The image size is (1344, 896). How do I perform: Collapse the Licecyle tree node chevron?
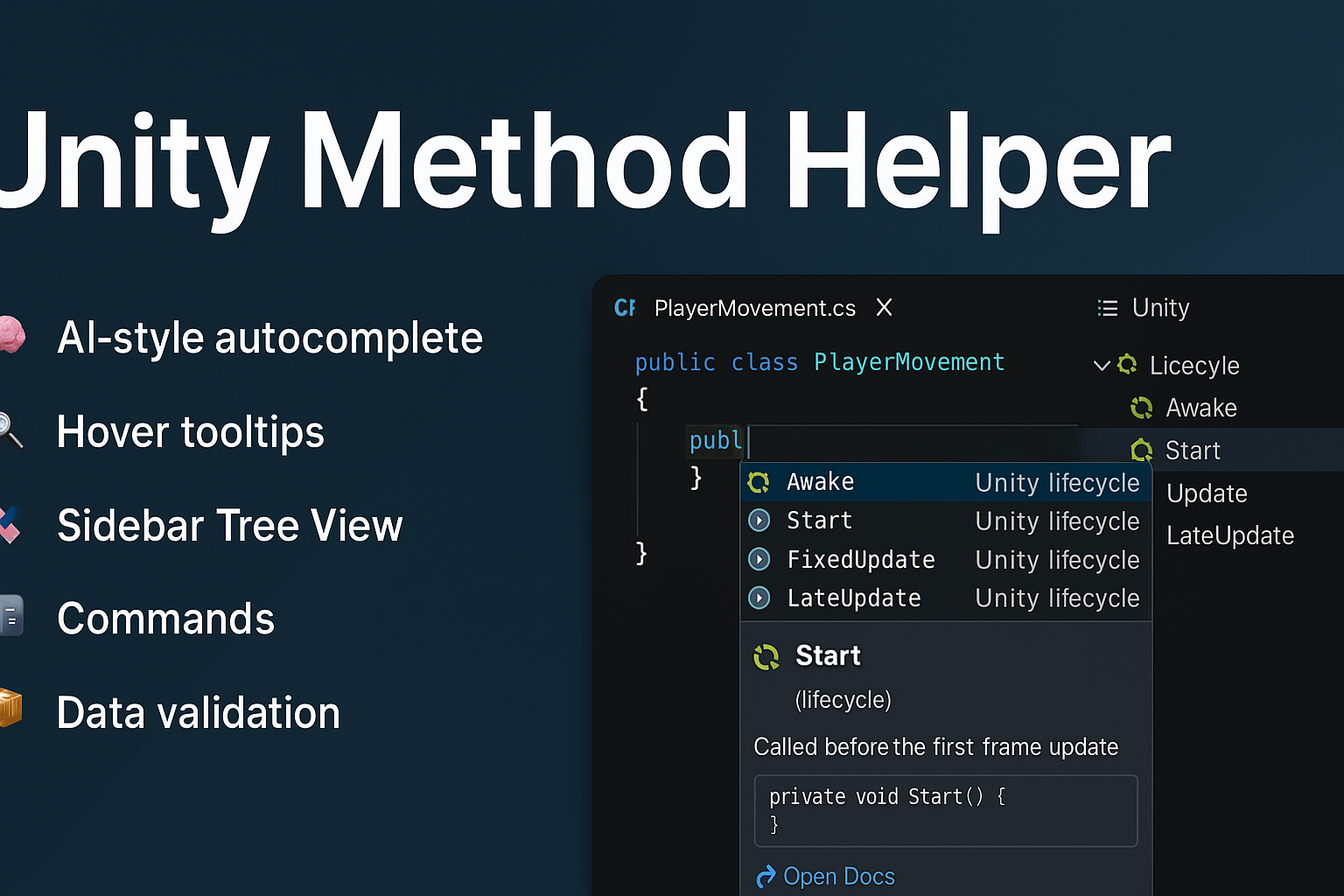coord(1102,365)
